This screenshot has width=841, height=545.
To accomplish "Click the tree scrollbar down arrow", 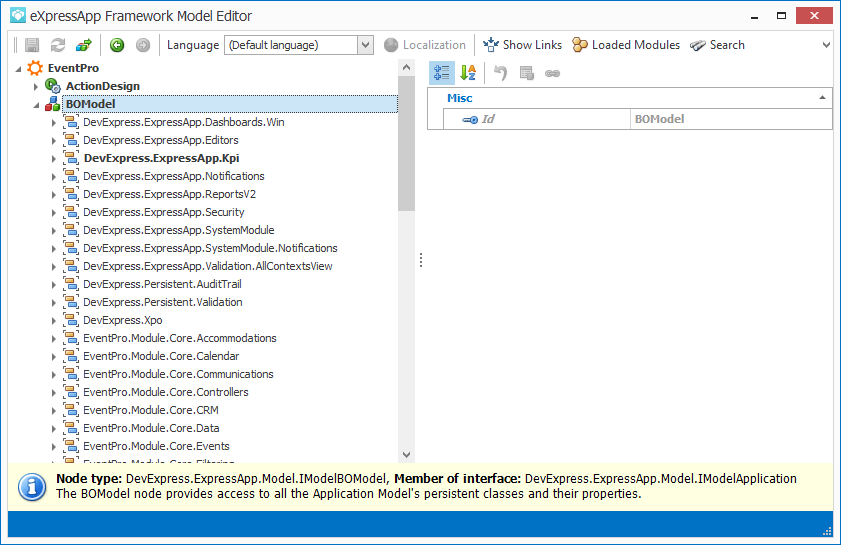I will (x=406, y=455).
